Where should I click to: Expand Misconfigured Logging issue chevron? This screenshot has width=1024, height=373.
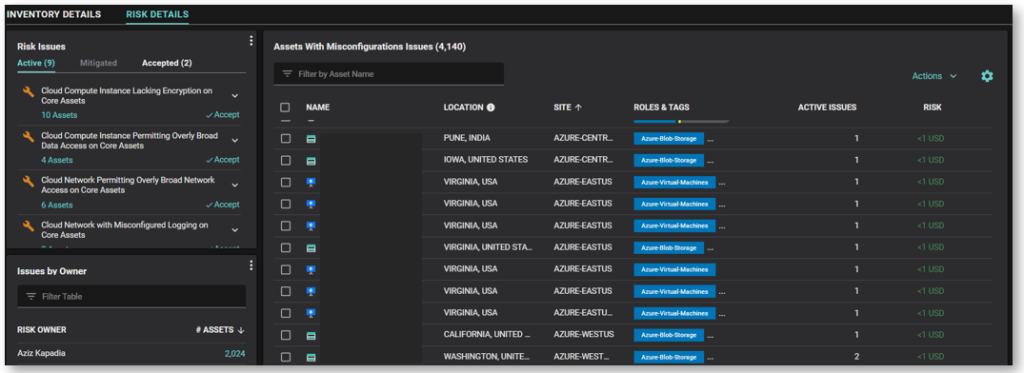235,230
